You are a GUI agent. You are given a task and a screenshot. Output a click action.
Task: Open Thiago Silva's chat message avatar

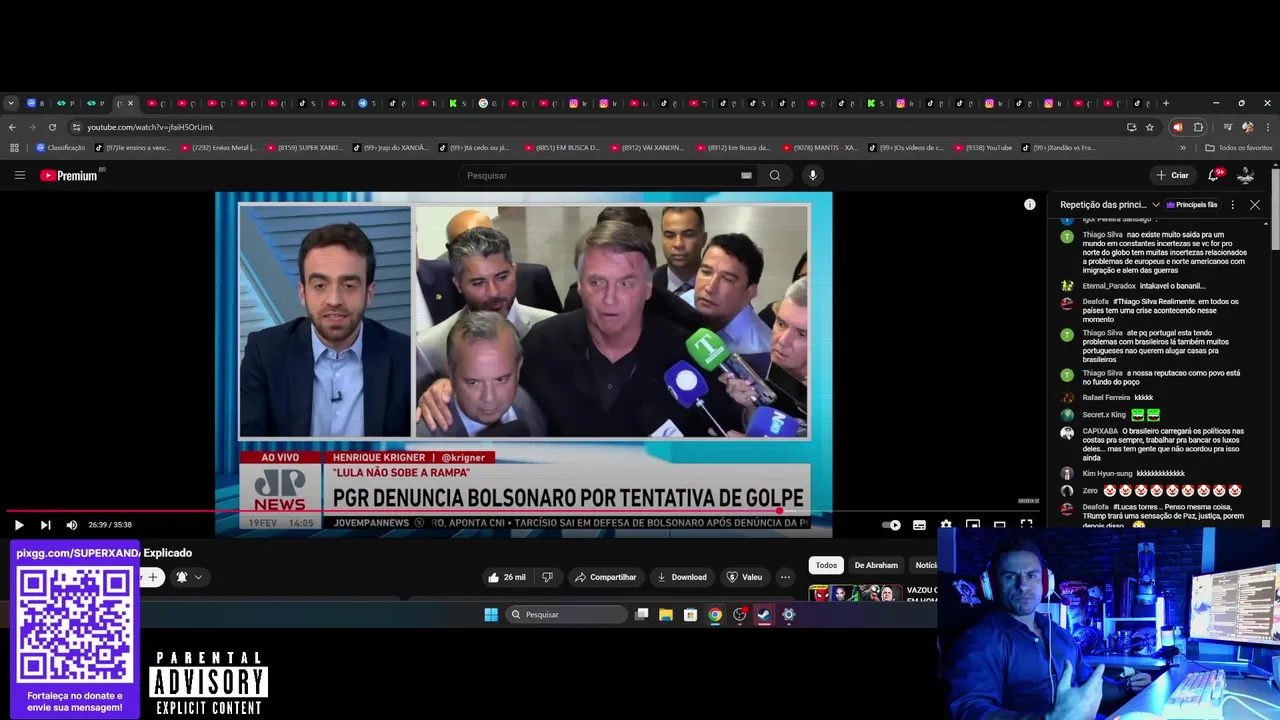click(x=1067, y=236)
